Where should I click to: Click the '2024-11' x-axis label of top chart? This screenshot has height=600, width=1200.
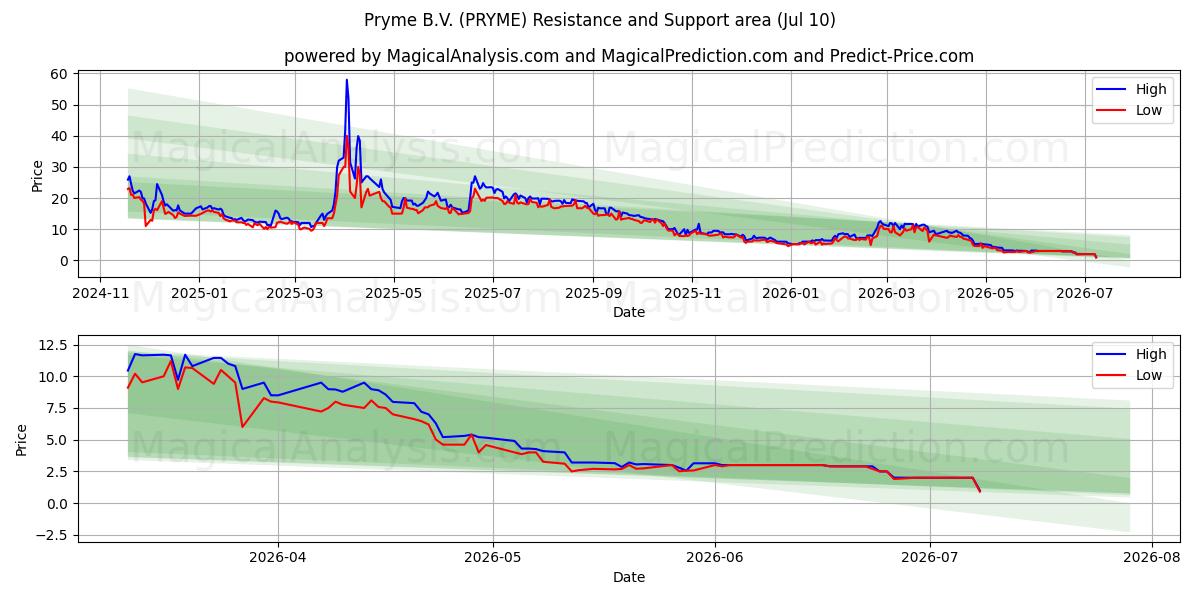100,294
